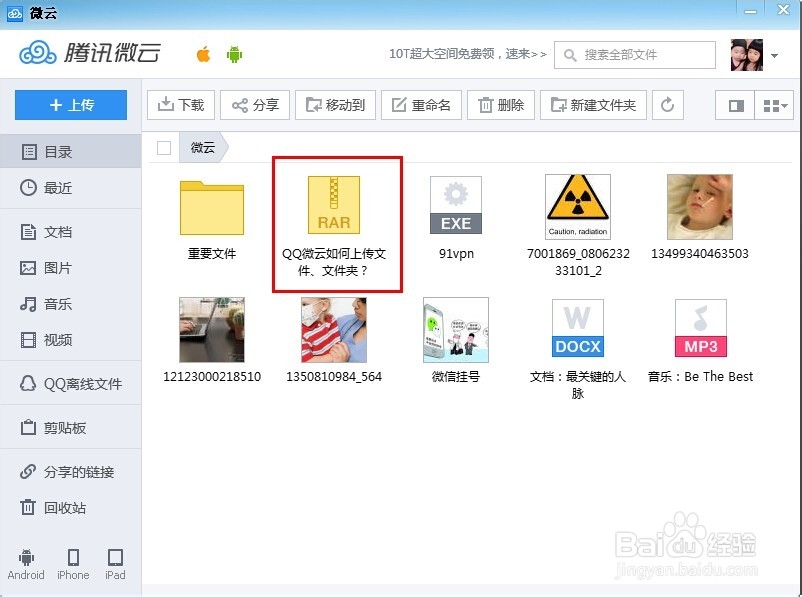Select the radiation caution image thumbnail

(x=578, y=207)
